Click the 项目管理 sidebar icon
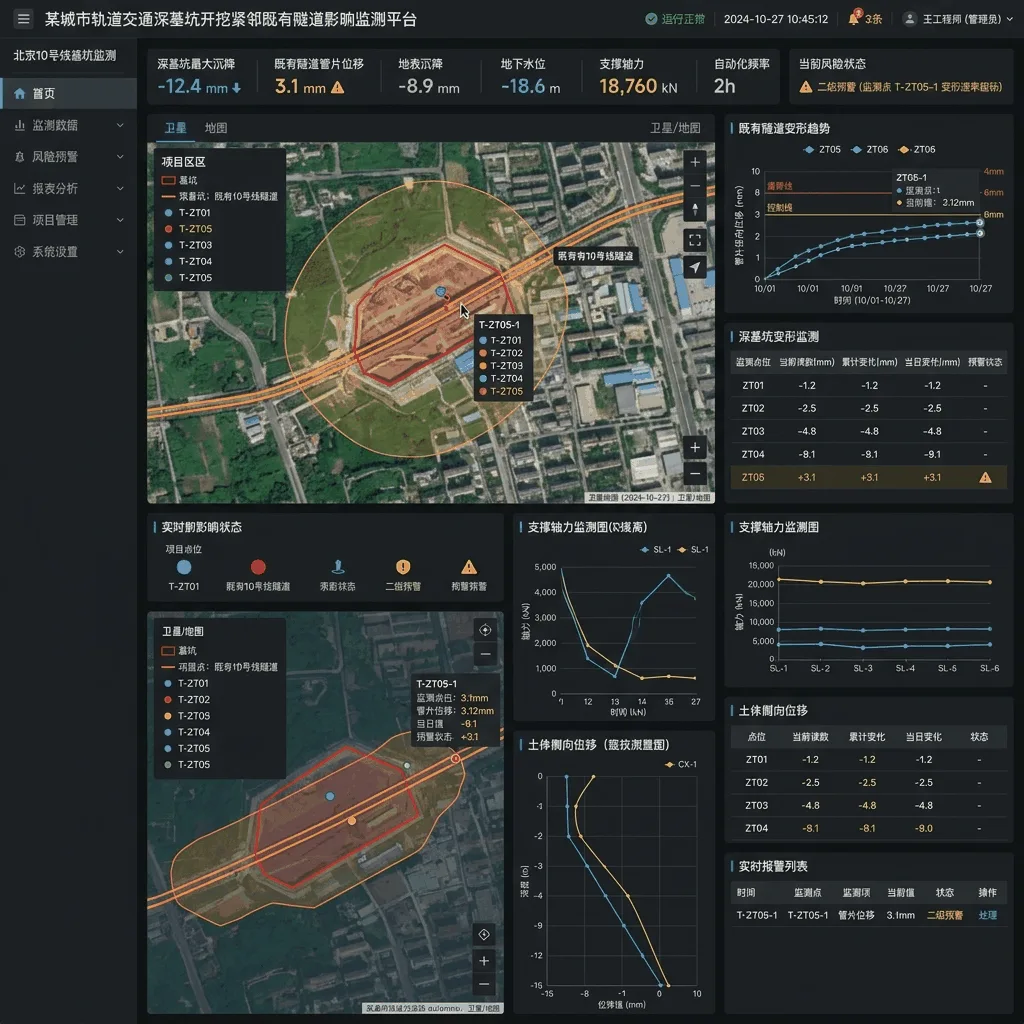 (20, 220)
